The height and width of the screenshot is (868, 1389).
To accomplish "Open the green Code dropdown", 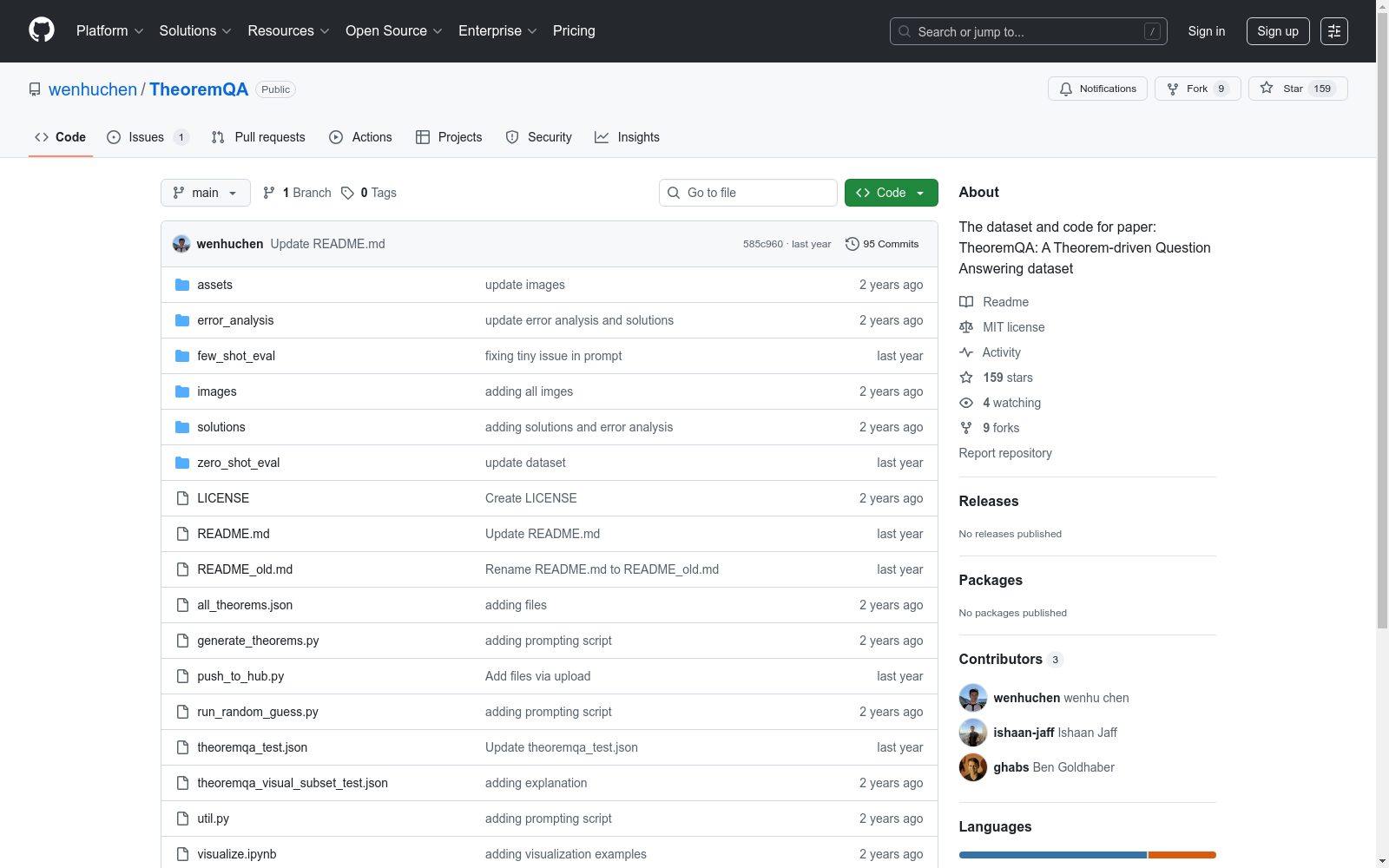I will pyautogui.click(x=891, y=193).
